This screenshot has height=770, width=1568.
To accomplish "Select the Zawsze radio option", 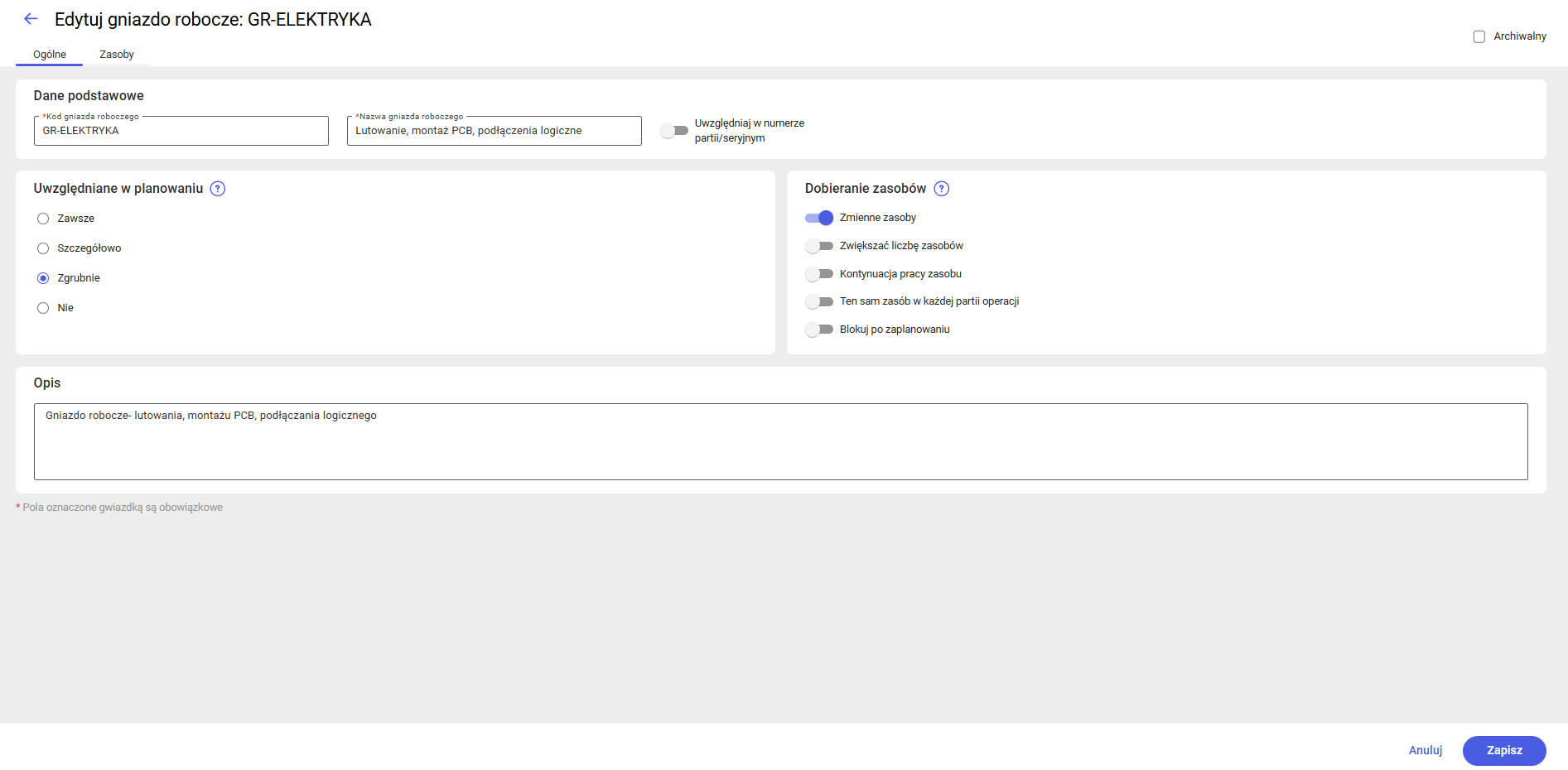I will (x=43, y=219).
